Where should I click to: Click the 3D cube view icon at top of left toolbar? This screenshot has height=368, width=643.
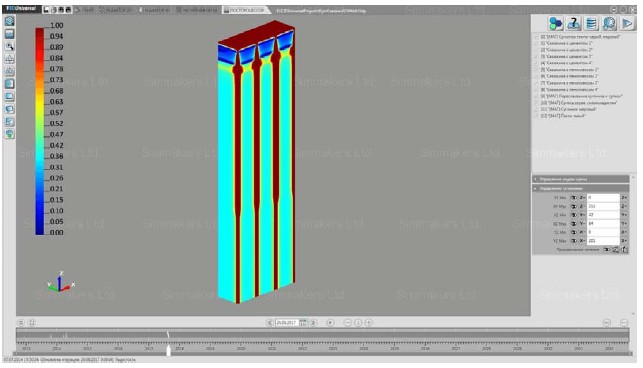coord(9,21)
